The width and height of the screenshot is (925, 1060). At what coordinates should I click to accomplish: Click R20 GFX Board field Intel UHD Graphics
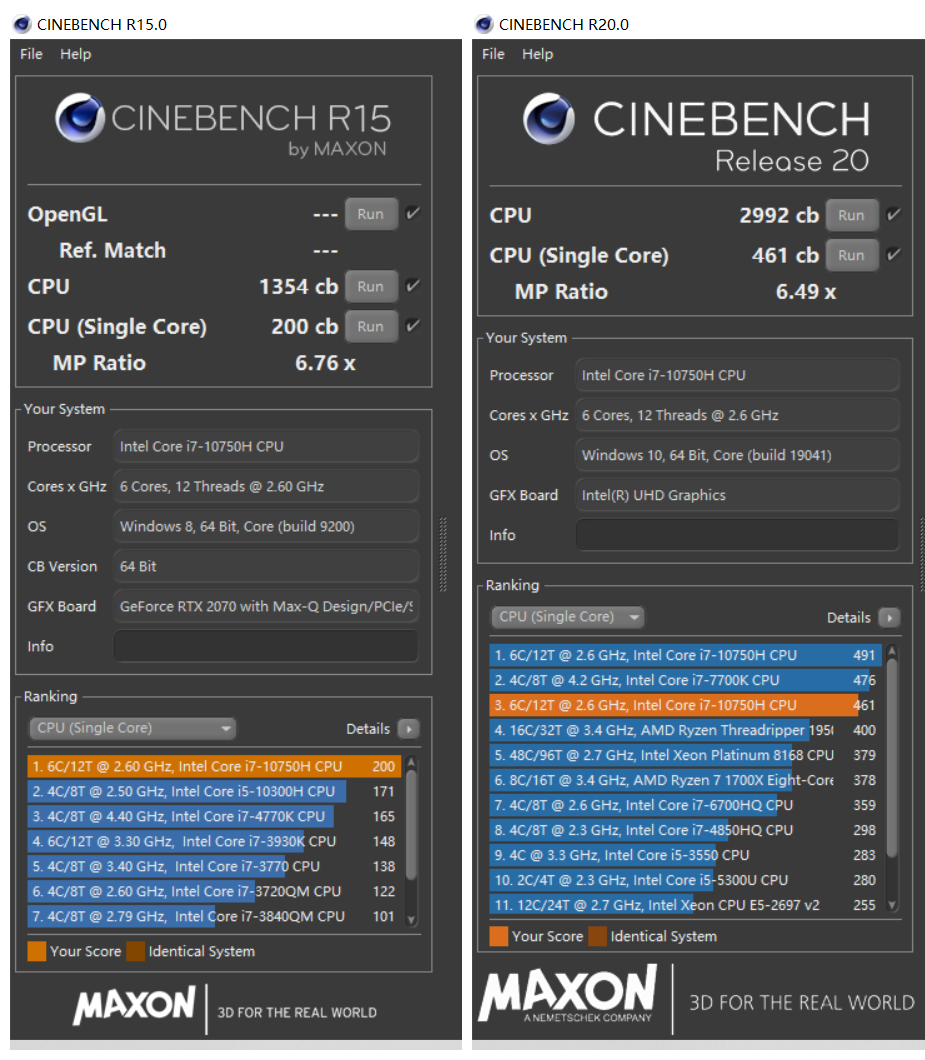[738, 495]
